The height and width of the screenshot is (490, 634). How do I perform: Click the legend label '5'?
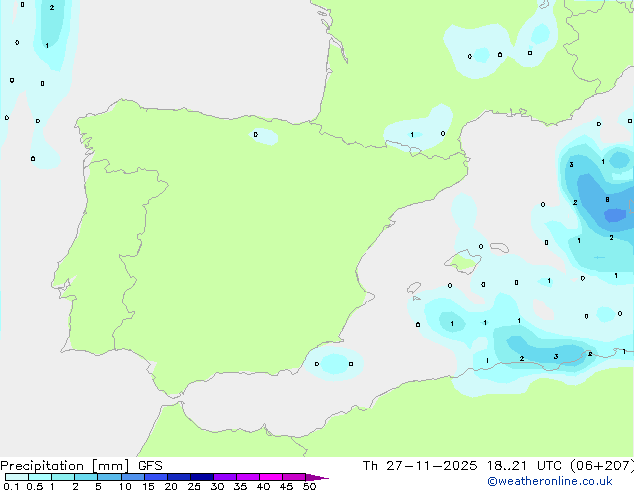pos(98,486)
